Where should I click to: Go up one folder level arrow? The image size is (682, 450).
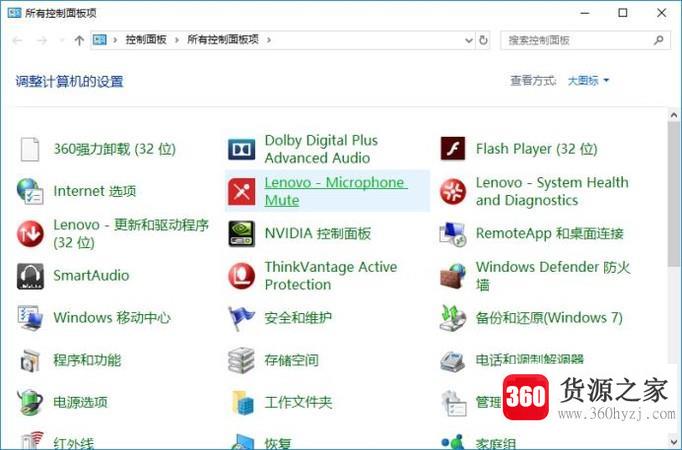[79, 40]
